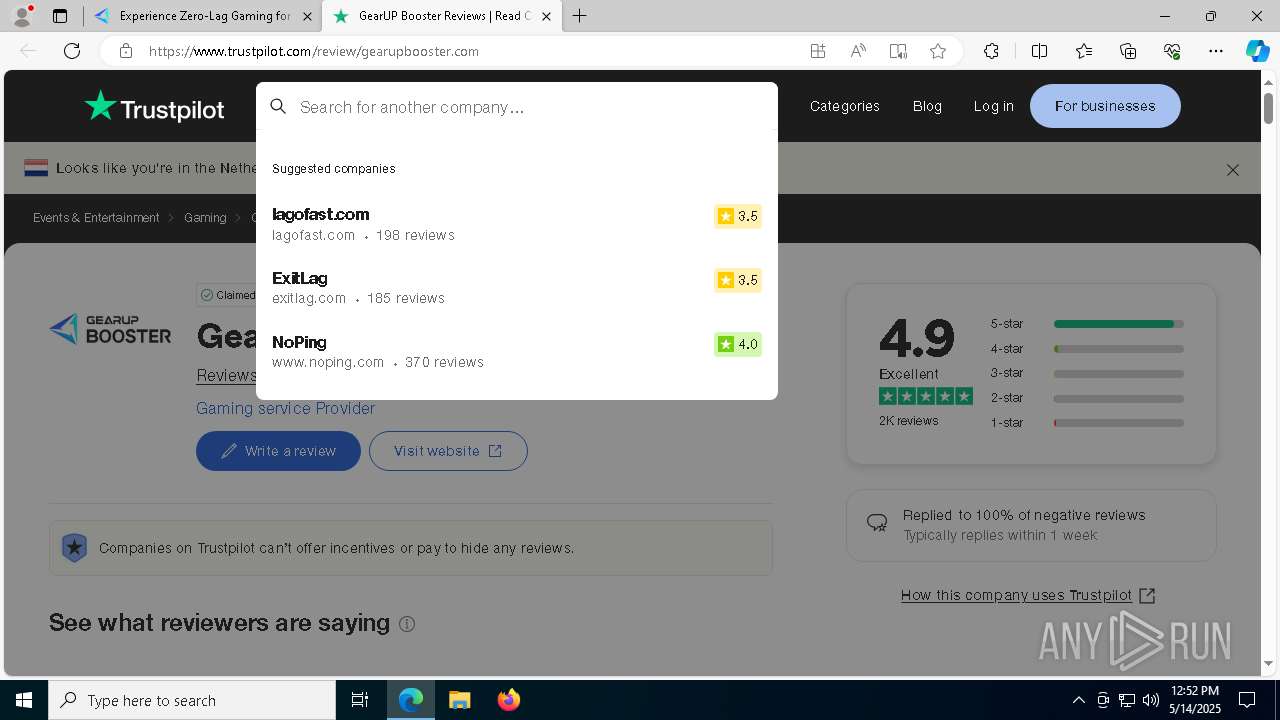
Task: Open the apps grid icon in address bar
Action: click(818, 51)
